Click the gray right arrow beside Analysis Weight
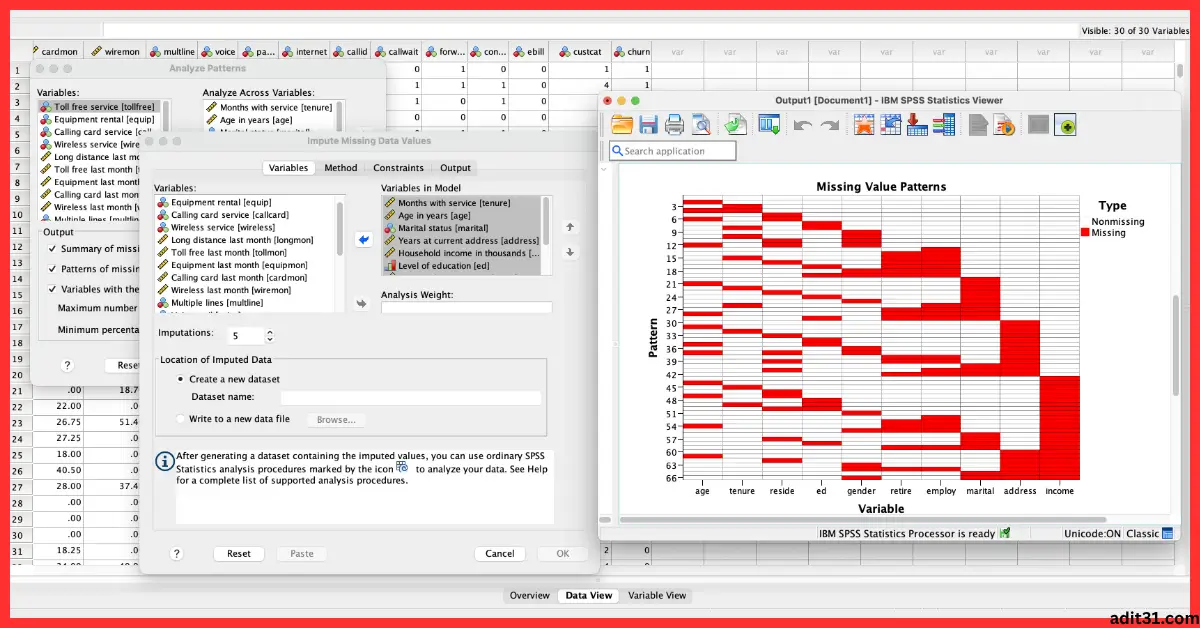The image size is (1200, 628). (362, 303)
